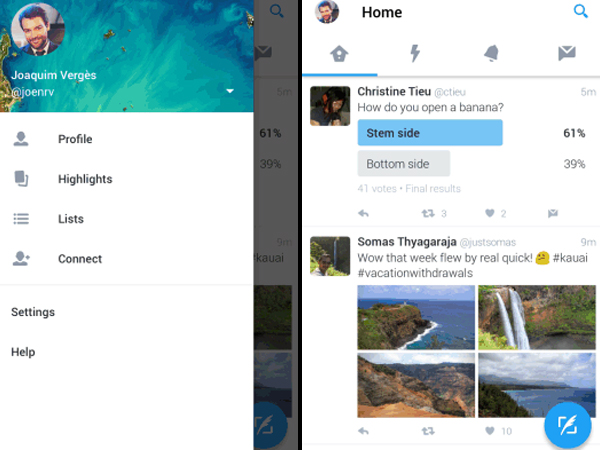
Task: Like Somas Thyagaraja's kauai tweet
Action: pyautogui.click(x=490, y=431)
